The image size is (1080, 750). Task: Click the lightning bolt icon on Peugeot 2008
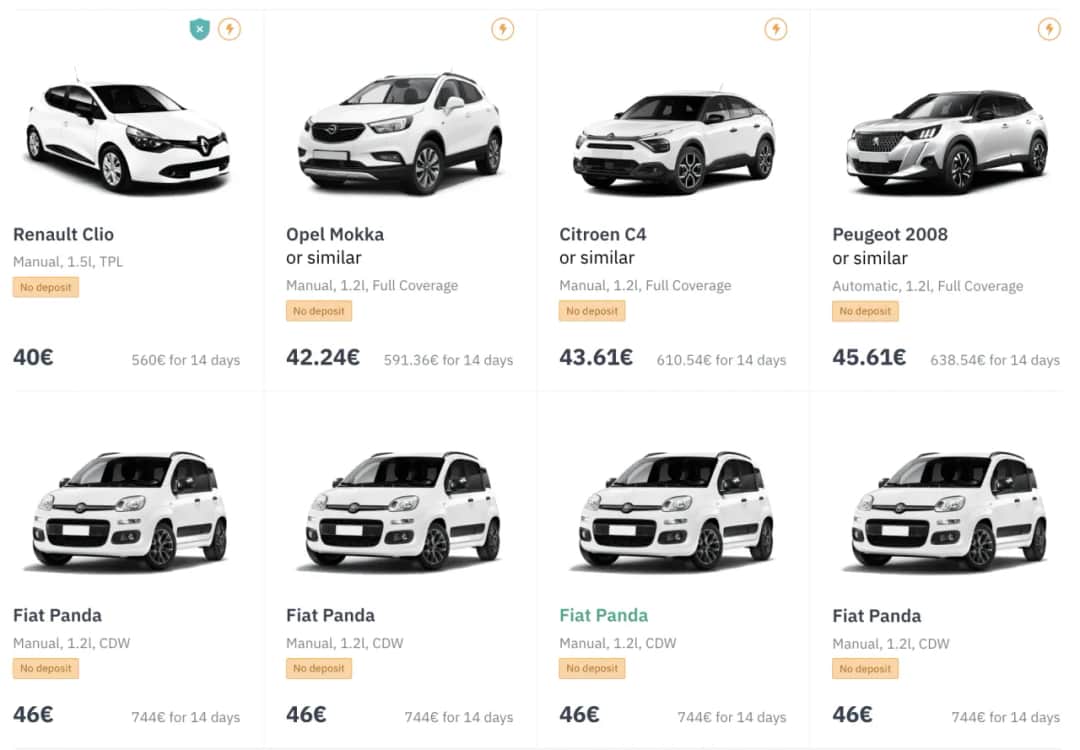[x=1049, y=29]
